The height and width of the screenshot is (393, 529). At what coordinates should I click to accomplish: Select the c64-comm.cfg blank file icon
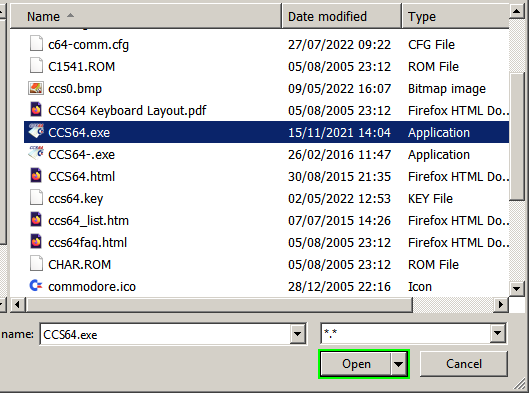coord(36,44)
